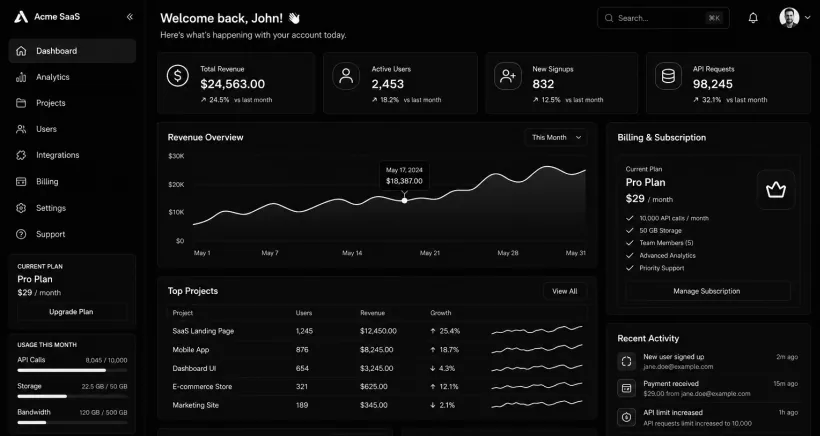Click View All in Top Projects

click(x=565, y=291)
